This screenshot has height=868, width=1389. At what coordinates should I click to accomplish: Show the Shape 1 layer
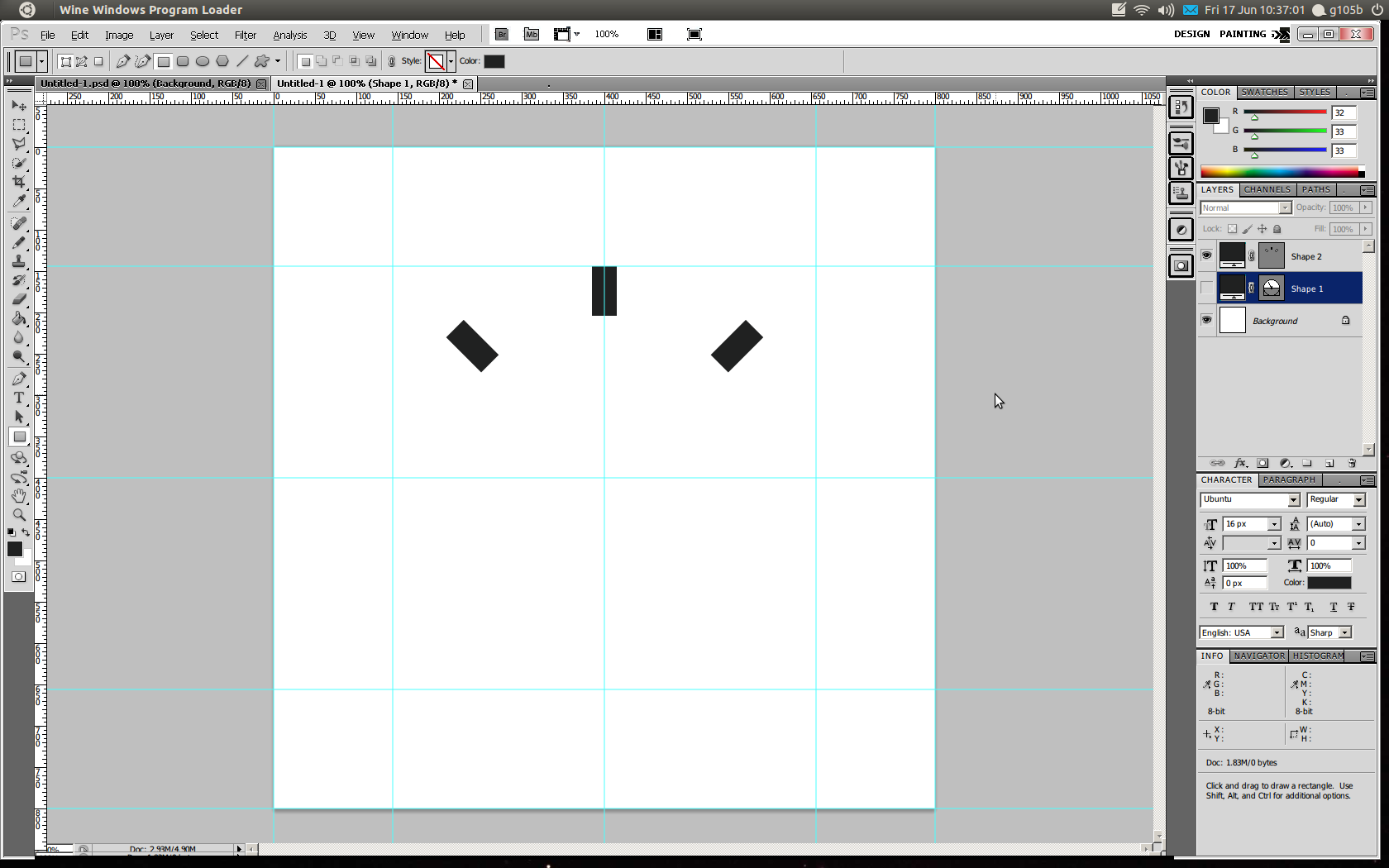1206,289
